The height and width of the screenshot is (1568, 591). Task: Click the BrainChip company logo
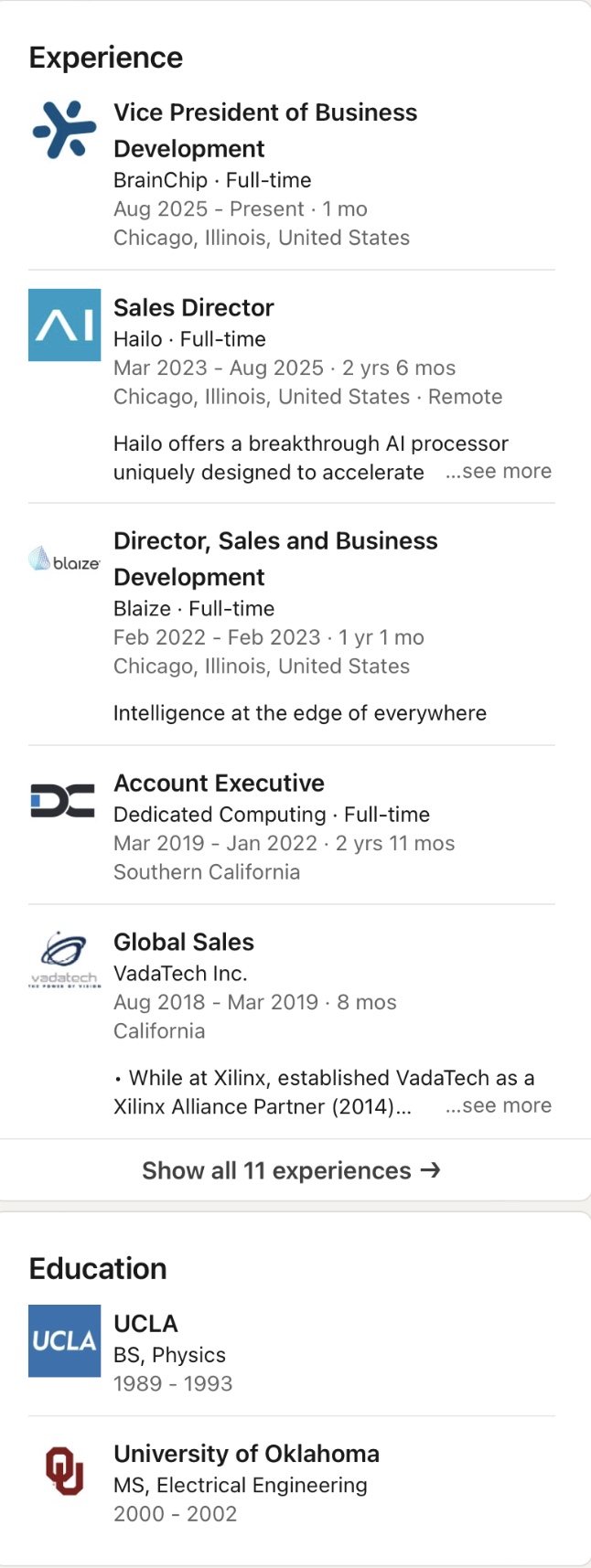(x=64, y=130)
